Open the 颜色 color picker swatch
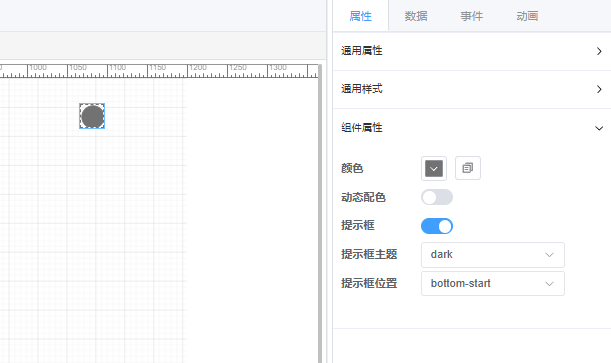Viewport: 611px width, 363px height. [434, 168]
